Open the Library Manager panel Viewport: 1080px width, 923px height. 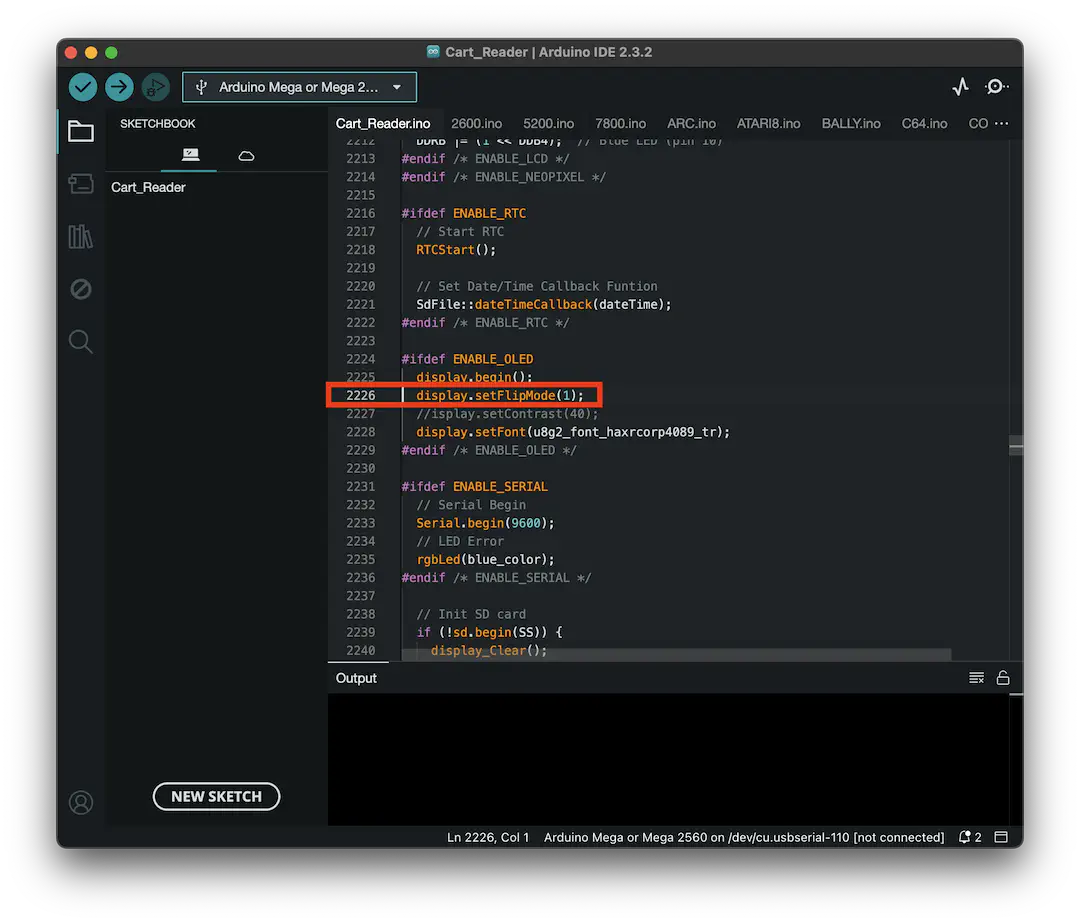[81, 236]
